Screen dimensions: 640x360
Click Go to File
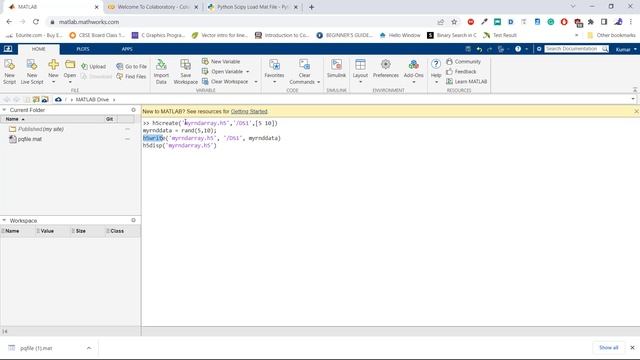click(131, 66)
